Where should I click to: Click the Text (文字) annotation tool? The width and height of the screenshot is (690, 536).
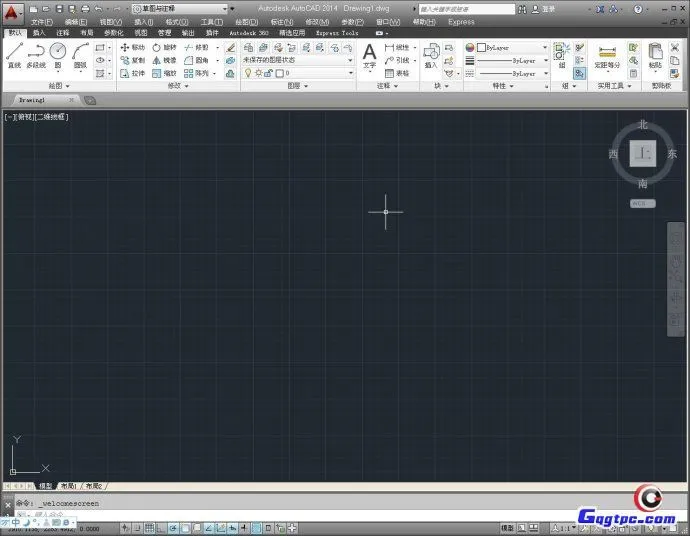[369, 56]
